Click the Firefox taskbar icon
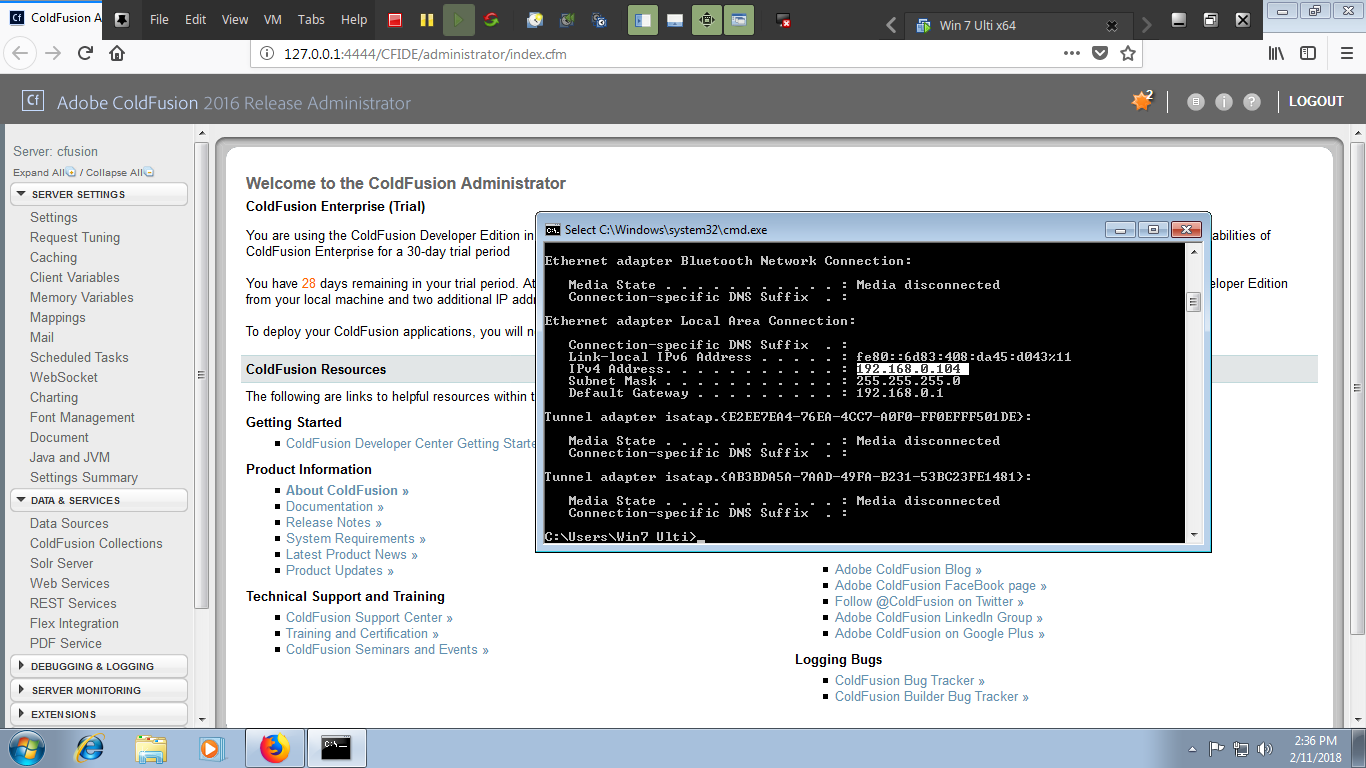The image size is (1366, 768). (x=274, y=748)
